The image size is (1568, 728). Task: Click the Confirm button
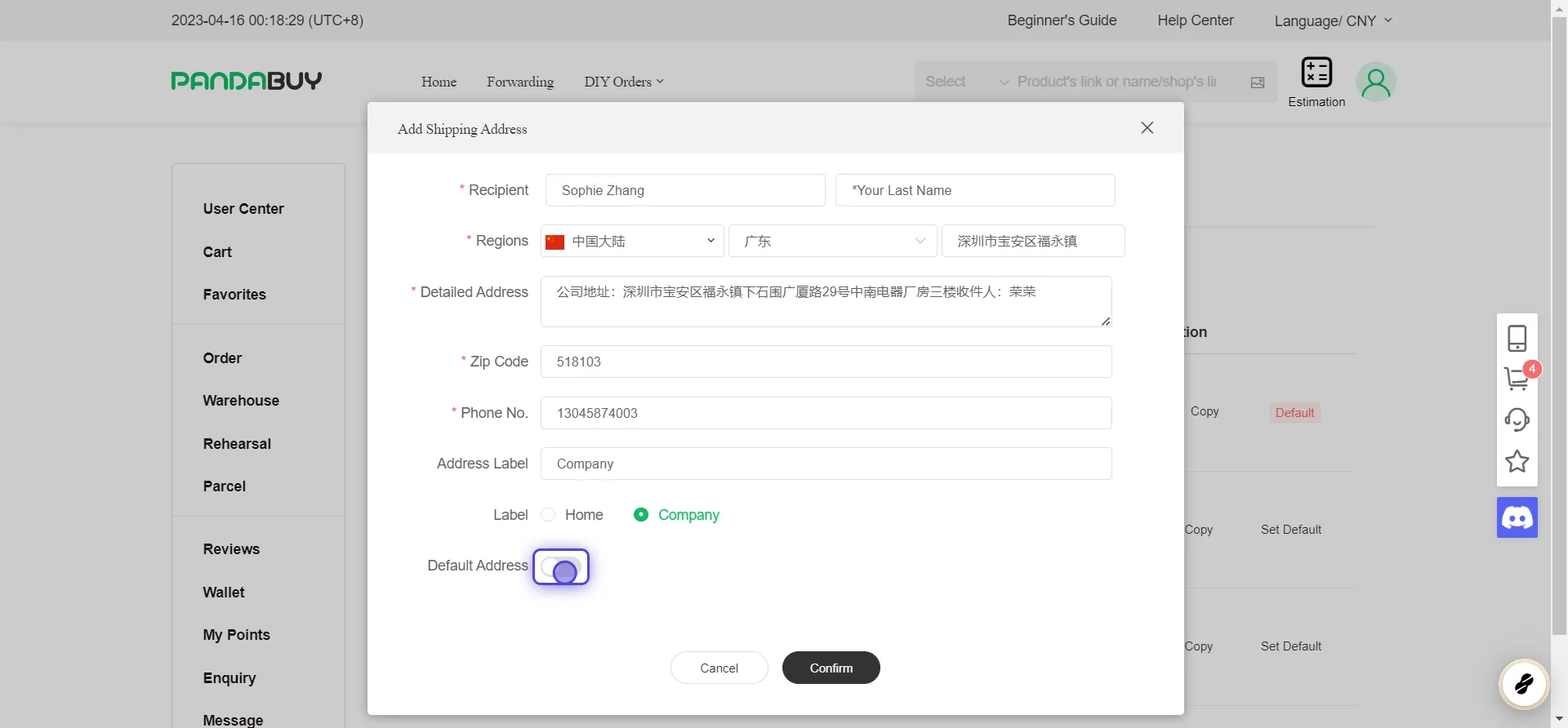click(x=831, y=668)
